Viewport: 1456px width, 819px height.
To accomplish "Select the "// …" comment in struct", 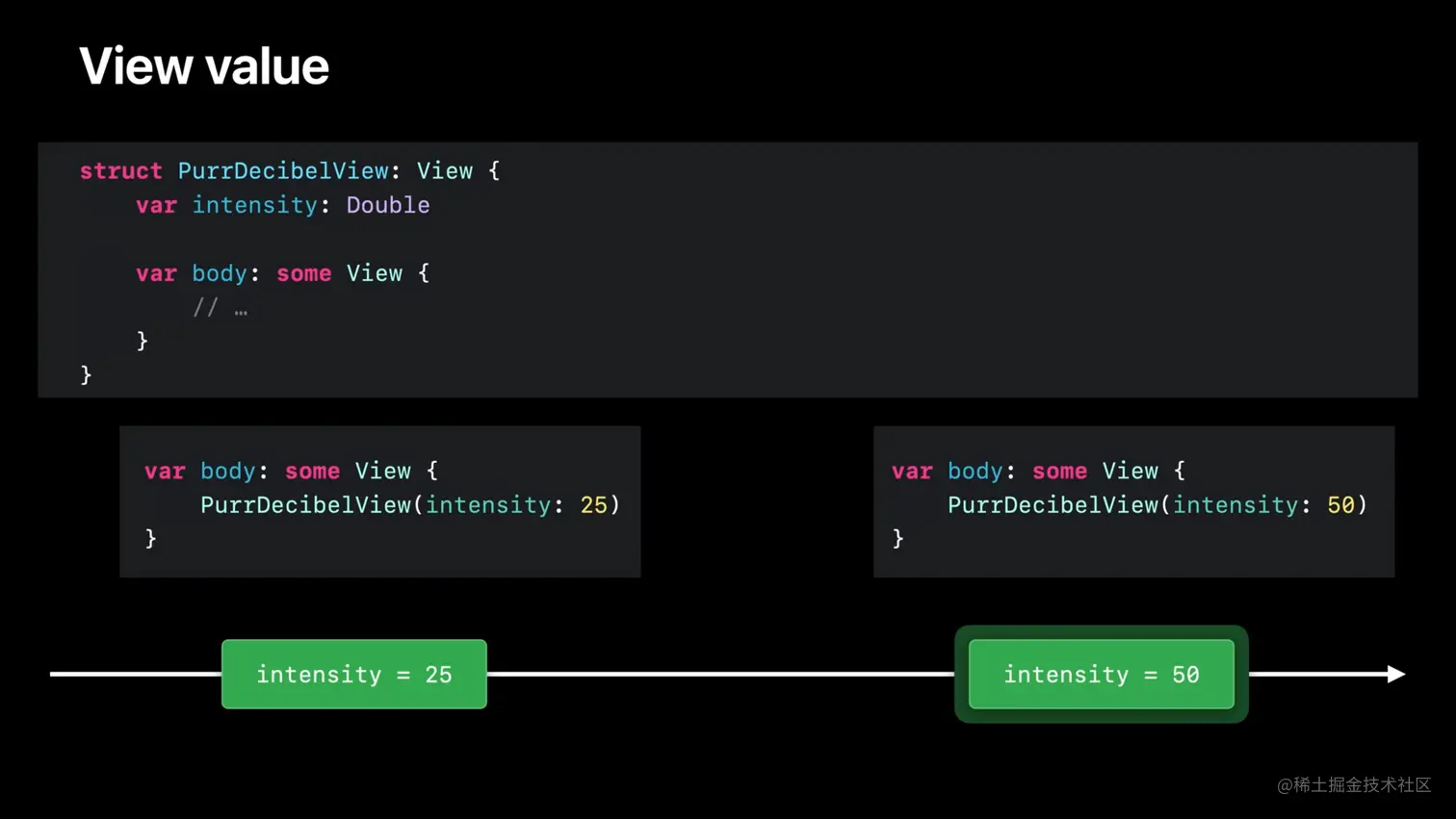I will (221, 307).
